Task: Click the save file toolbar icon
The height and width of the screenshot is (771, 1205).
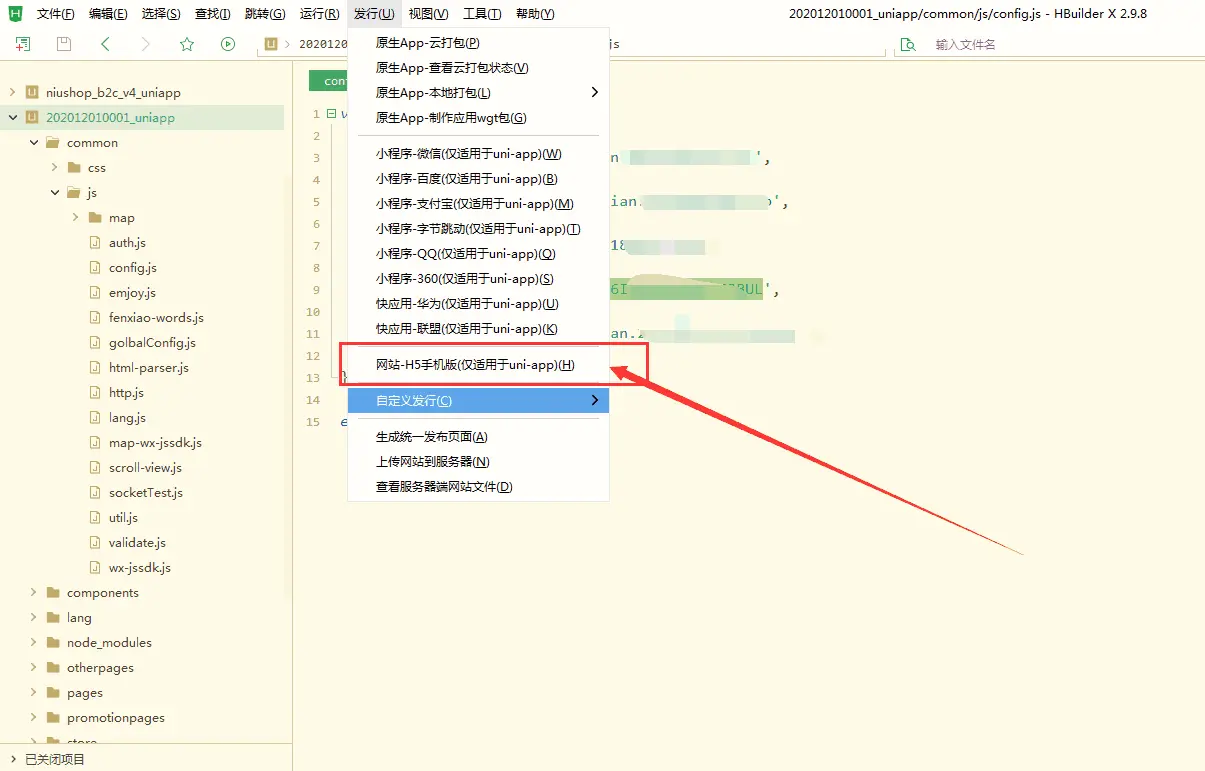Action: click(x=64, y=44)
